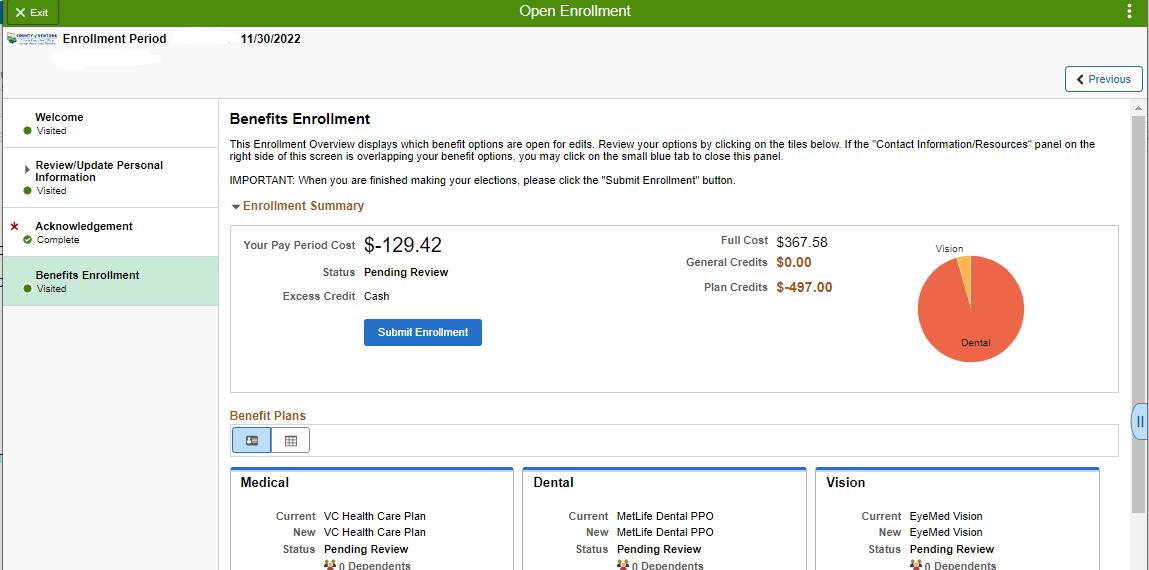The height and width of the screenshot is (570, 1149).
Task: Click the pay period cost $-129.42
Action: (403, 245)
